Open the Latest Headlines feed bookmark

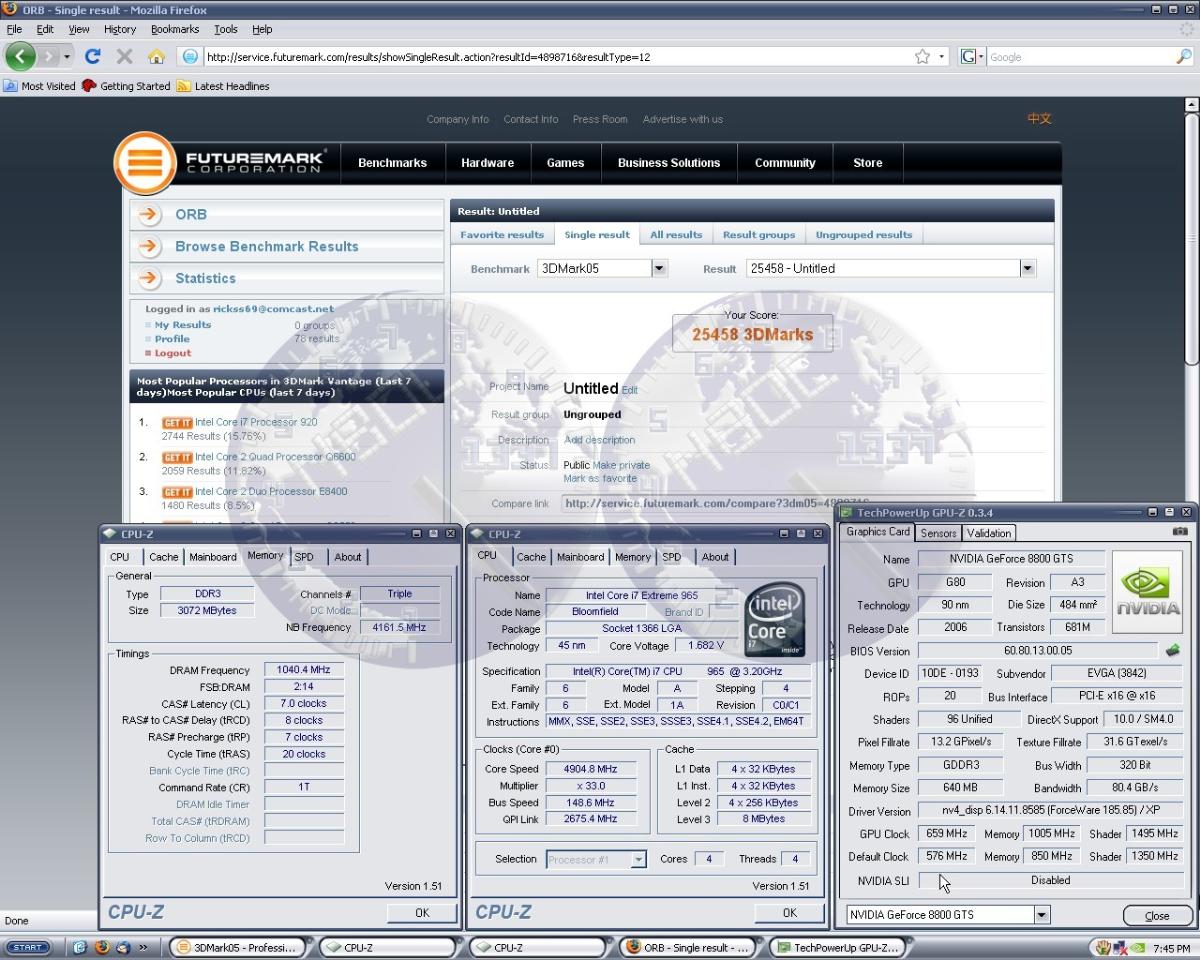[223, 86]
